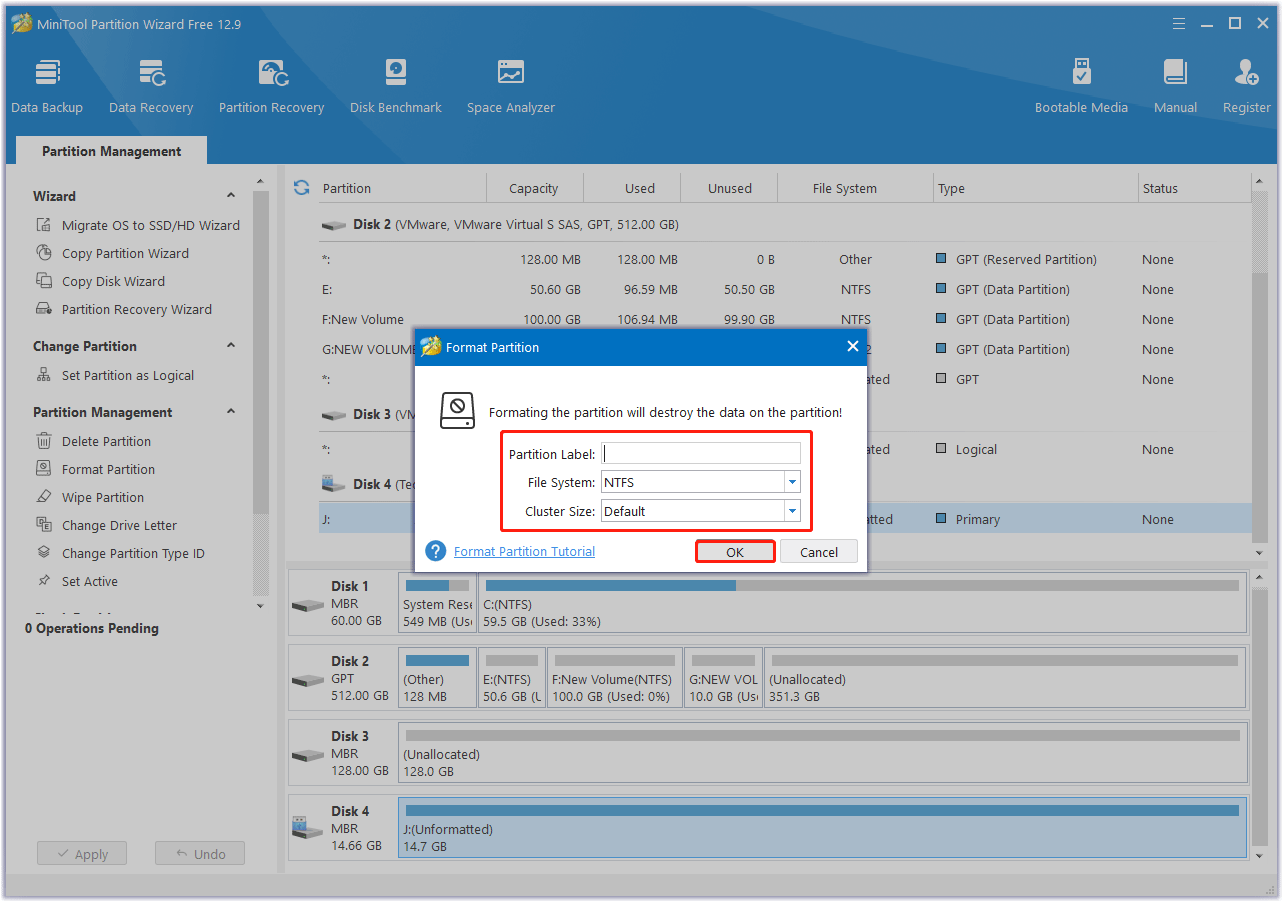Click the Apply button
Viewport: 1283px width, 903px height.
[x=82, y=854]
